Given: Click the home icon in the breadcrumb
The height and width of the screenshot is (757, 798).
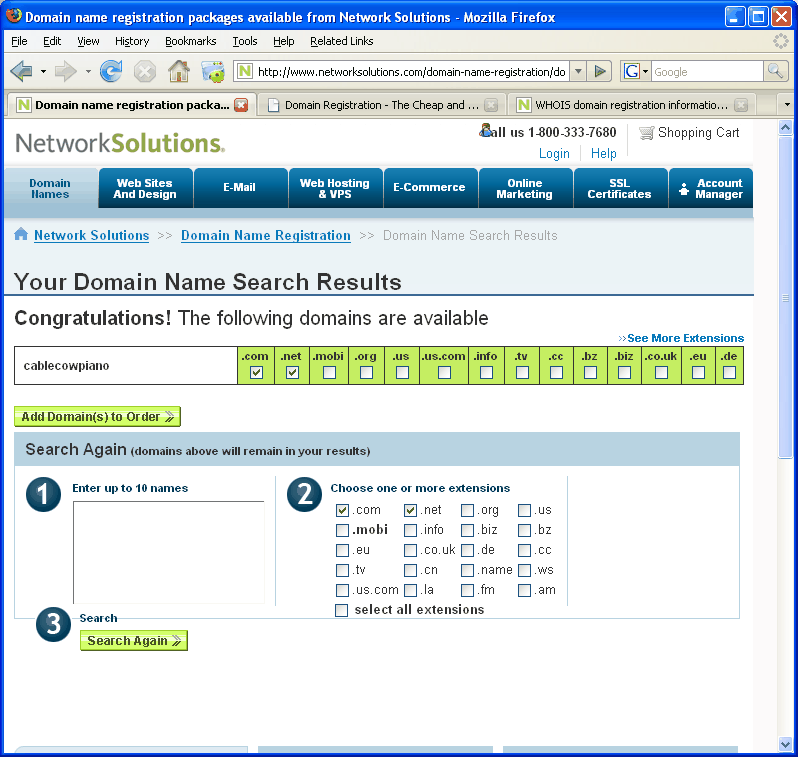Looking at the screenshot, I should point(21,234).
